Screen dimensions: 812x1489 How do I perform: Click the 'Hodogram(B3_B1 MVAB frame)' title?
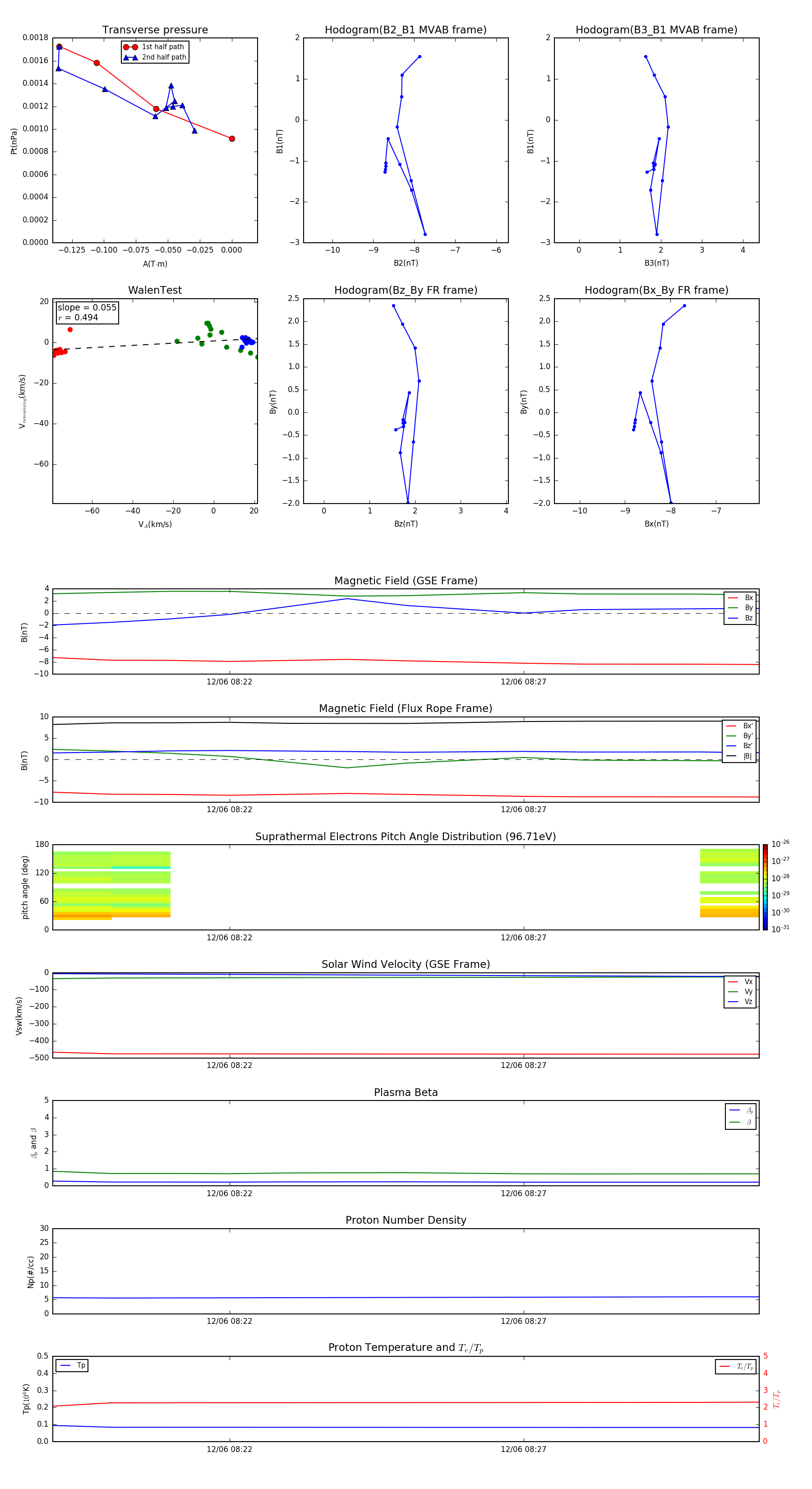656,29
